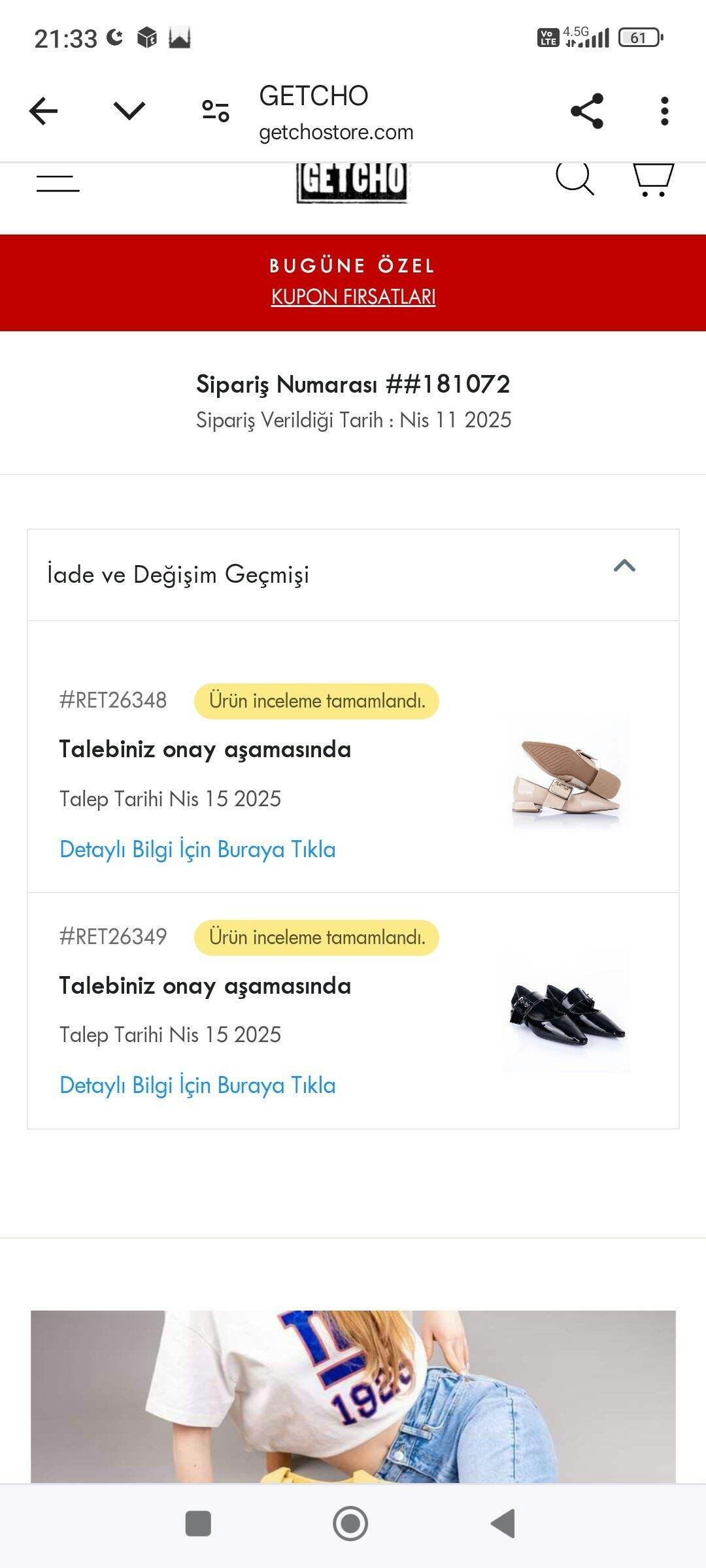Tap the beige shoe thumbnail
This screenshot has height=1568, width=706.
pos(566,776)
